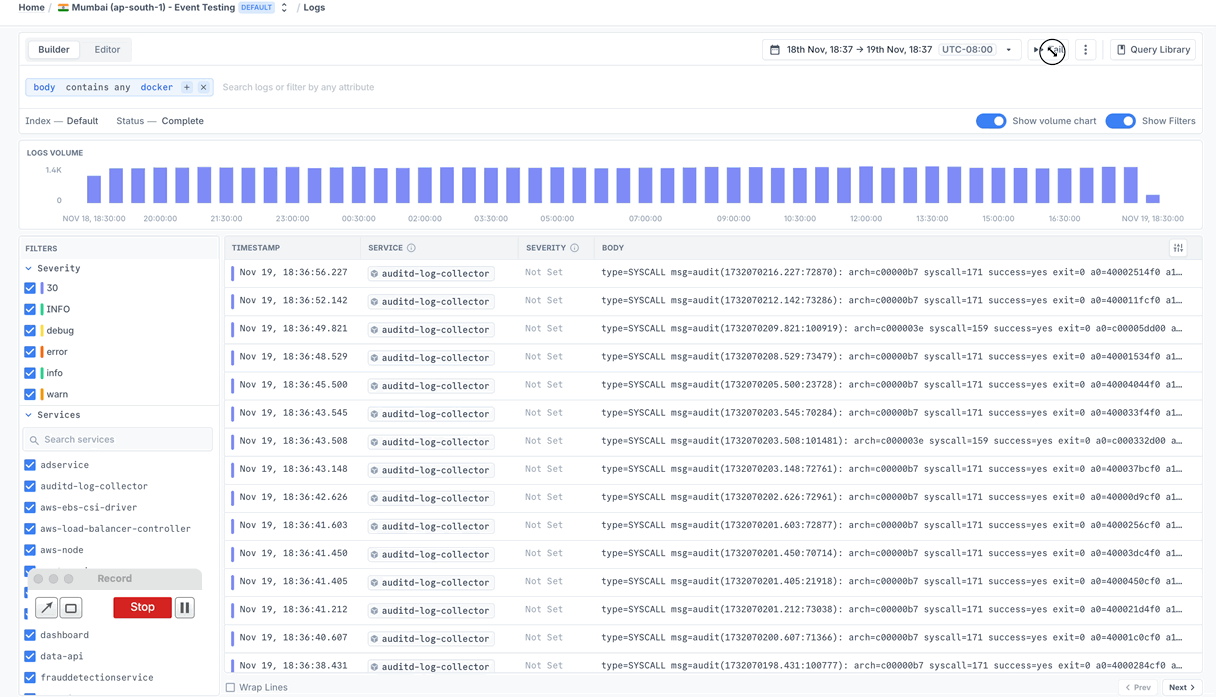Go to the Next page of logs
1216x697 pixels.
1182,687
